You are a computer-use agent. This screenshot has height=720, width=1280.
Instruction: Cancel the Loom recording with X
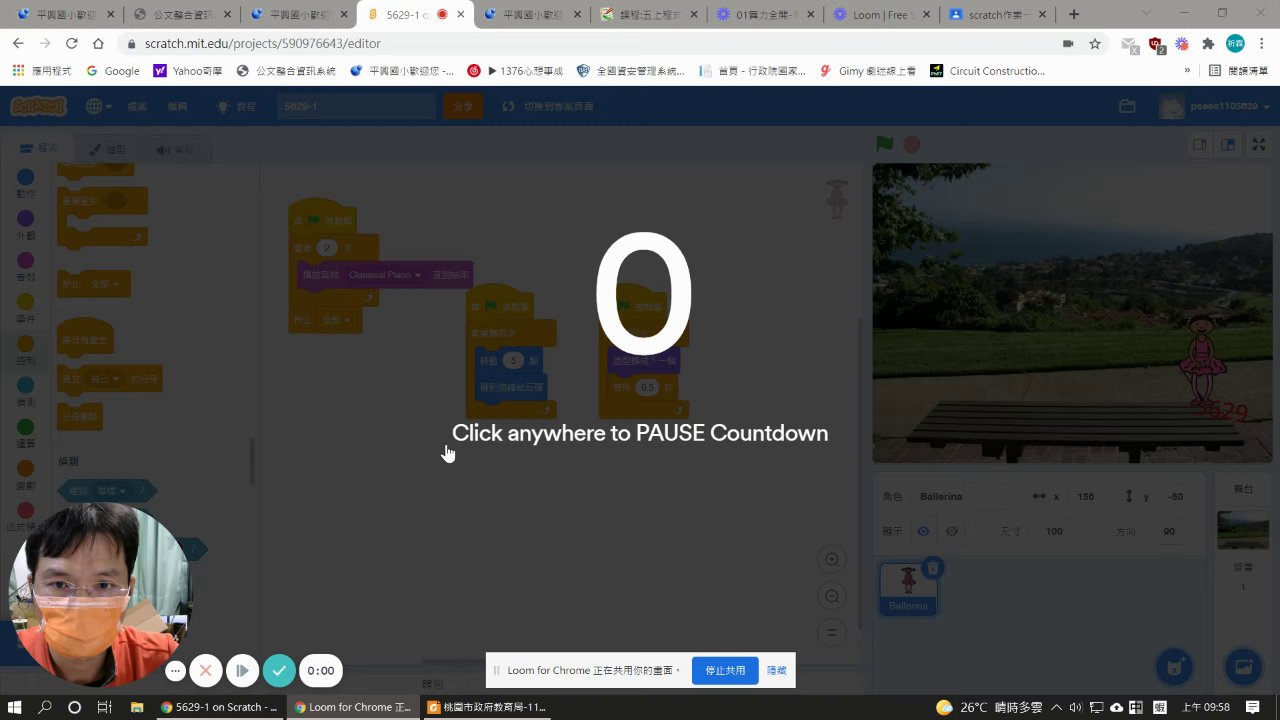point(206,670)
